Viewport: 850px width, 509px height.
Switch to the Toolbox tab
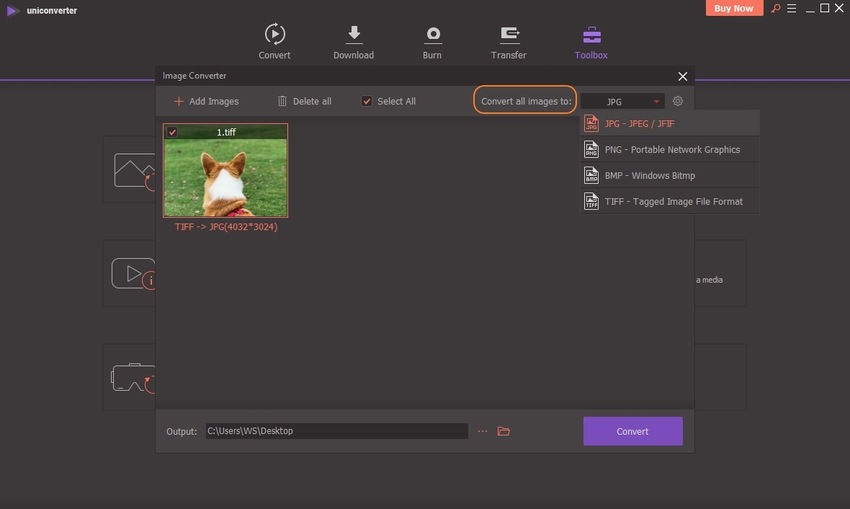pos(590,40)
